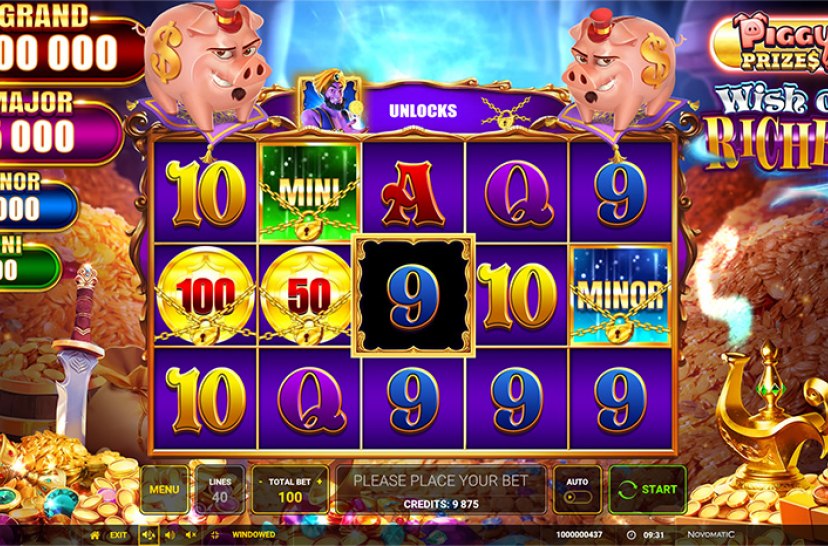Decrease total bet with minus sign
This screenshot has width=828, height=546.
pos(260,482)
